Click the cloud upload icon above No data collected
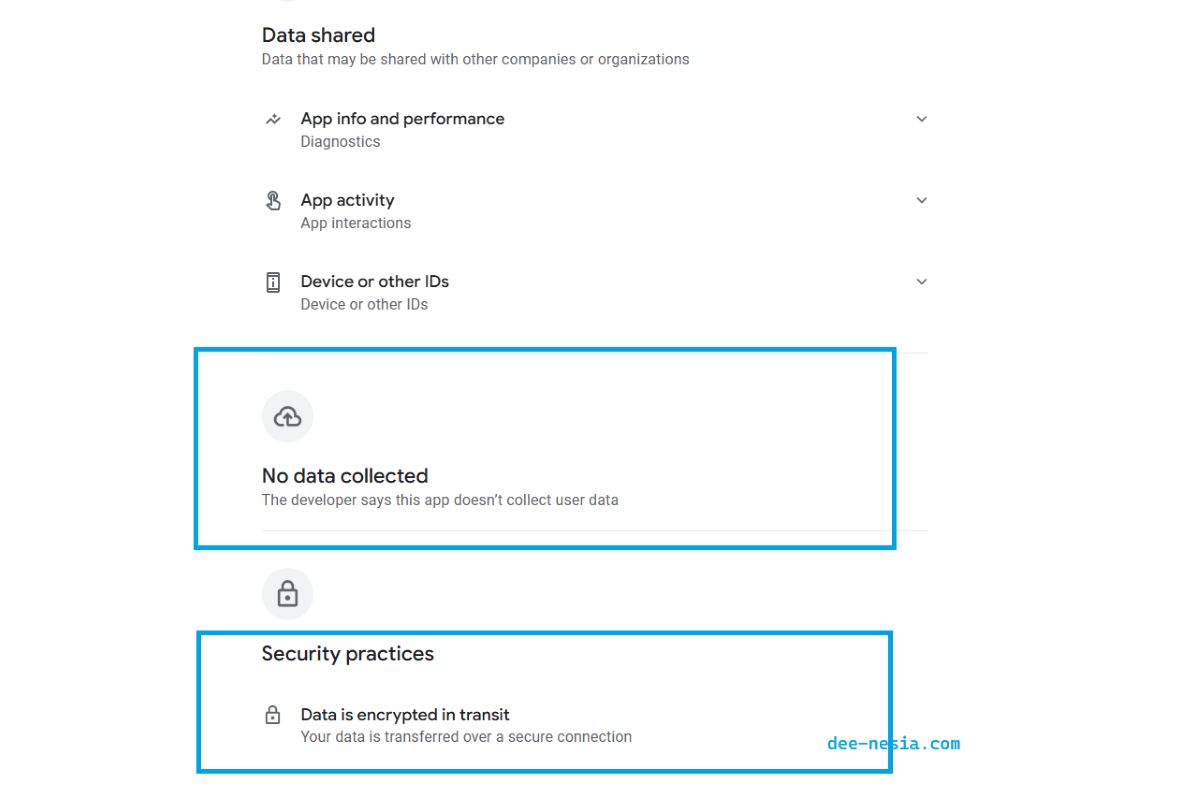Viewport: 1200px width, 786px height. tap(287, 416)
